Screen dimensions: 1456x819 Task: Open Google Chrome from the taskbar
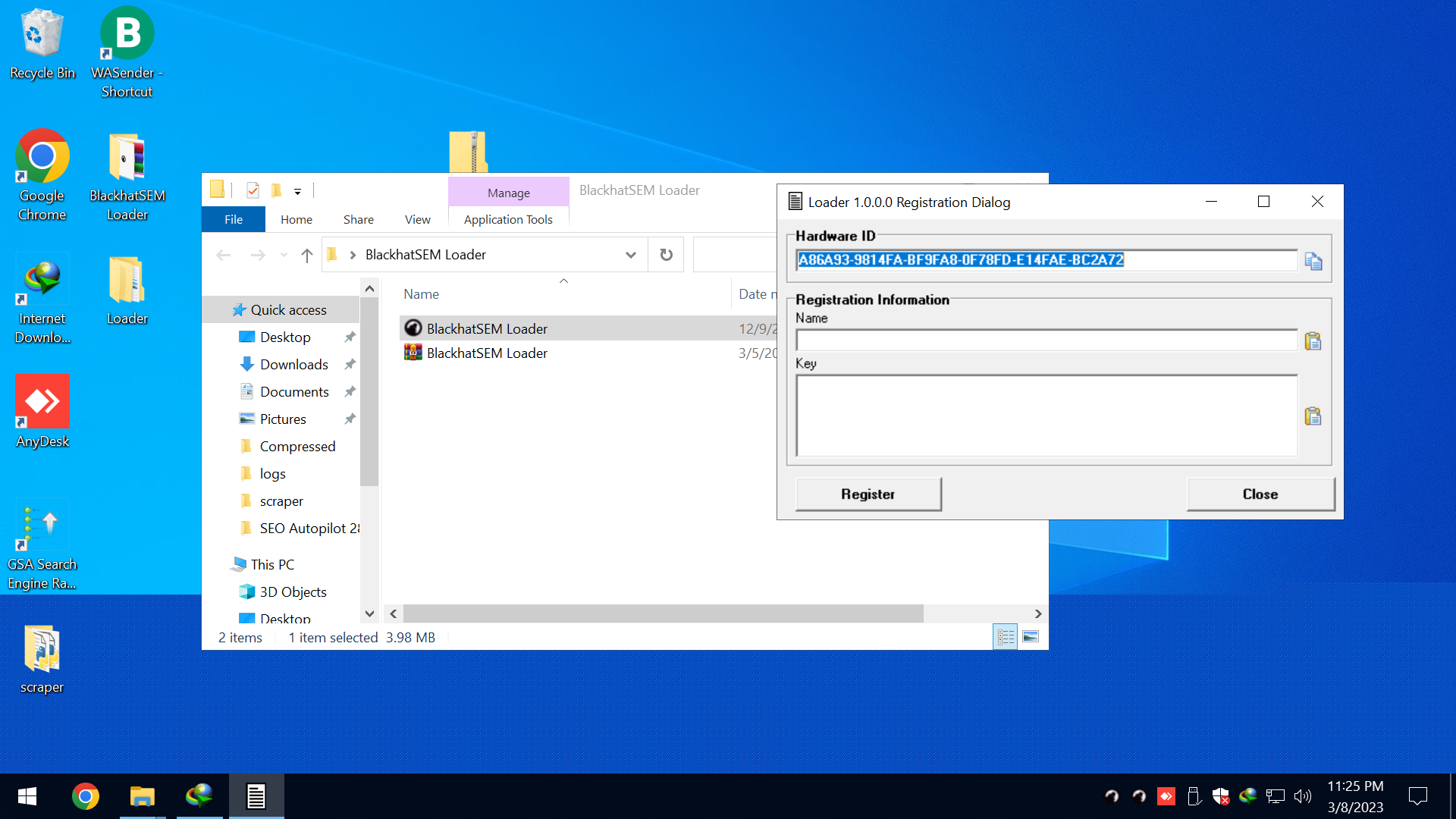(x=86, y=796)
